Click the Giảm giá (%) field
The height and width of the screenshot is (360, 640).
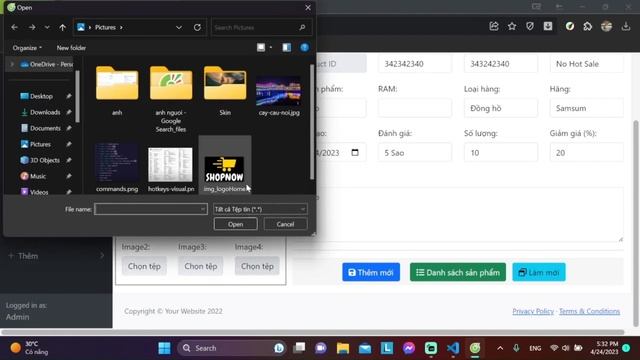[587, 153]
